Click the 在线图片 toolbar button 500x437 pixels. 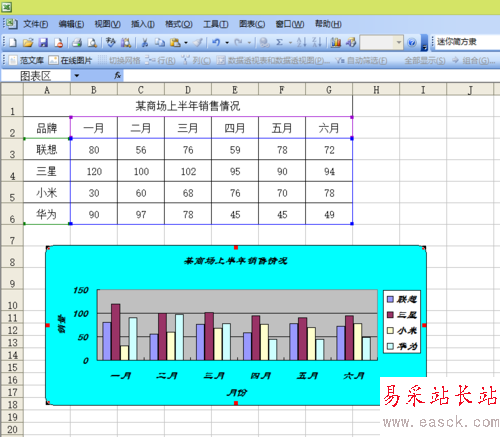(x=70, y=60)
